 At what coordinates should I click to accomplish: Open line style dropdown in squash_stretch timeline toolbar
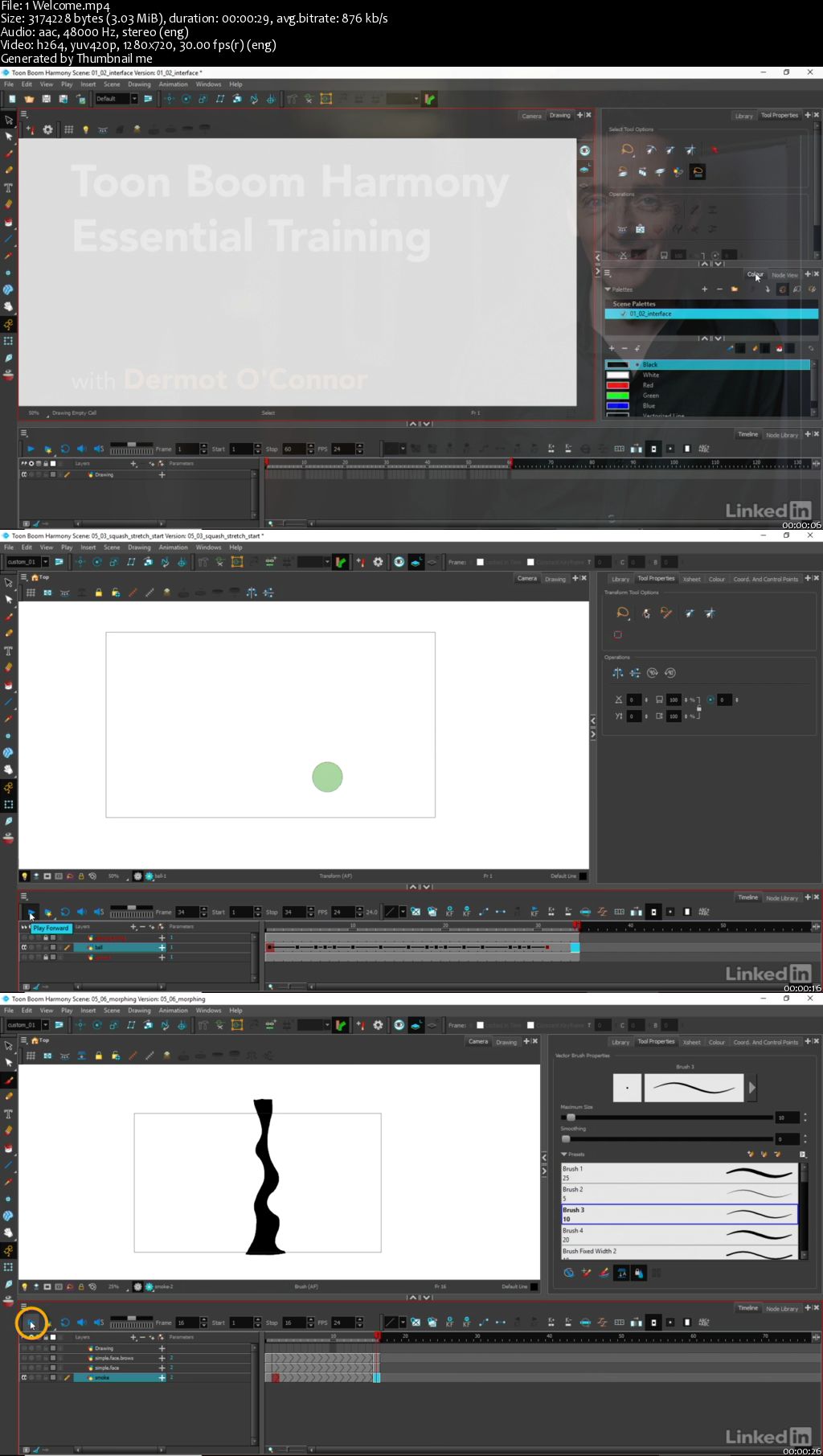coord(403,913)
